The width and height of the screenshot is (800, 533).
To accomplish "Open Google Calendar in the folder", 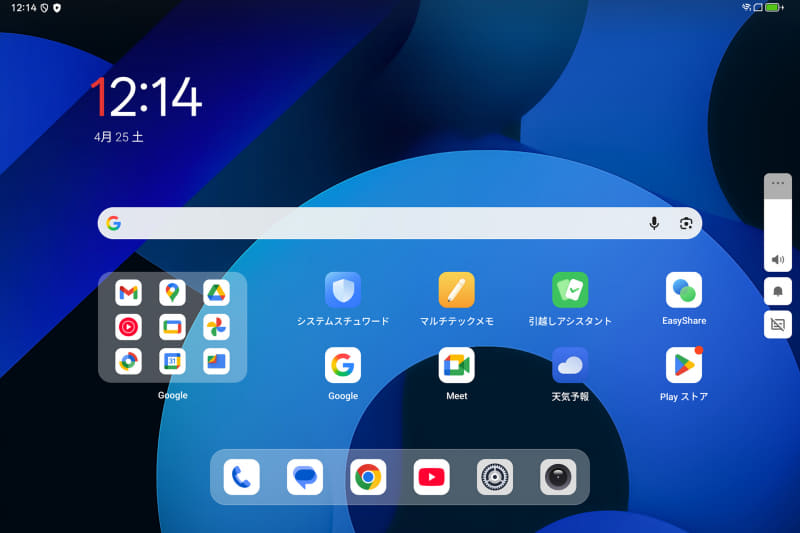I will tap(172, 361).
